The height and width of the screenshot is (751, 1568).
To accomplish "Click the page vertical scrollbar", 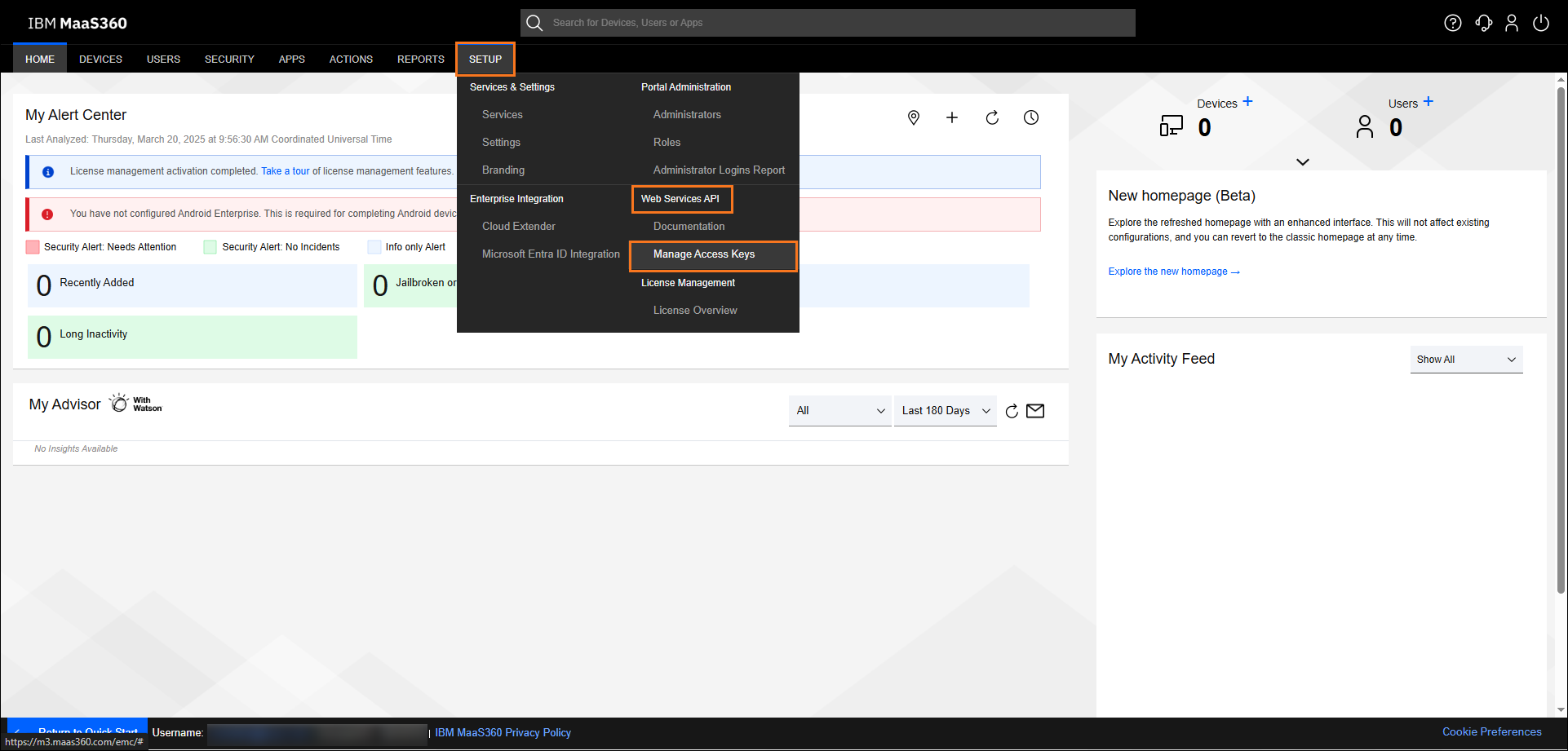I will point(1561,341).
